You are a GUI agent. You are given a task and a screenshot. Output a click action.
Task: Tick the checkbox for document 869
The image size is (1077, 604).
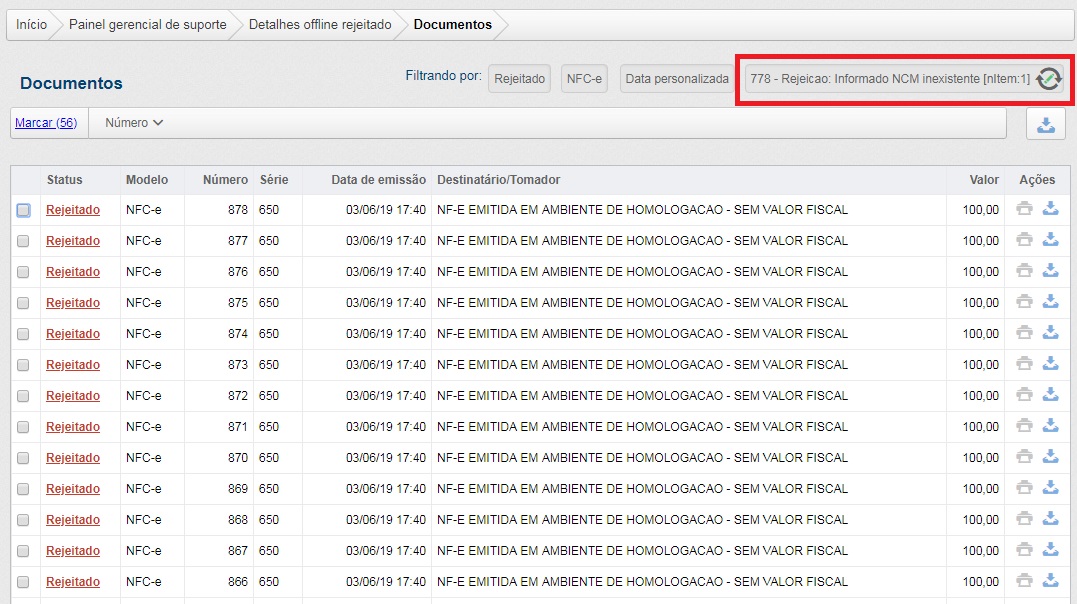[x=23, y=489]
